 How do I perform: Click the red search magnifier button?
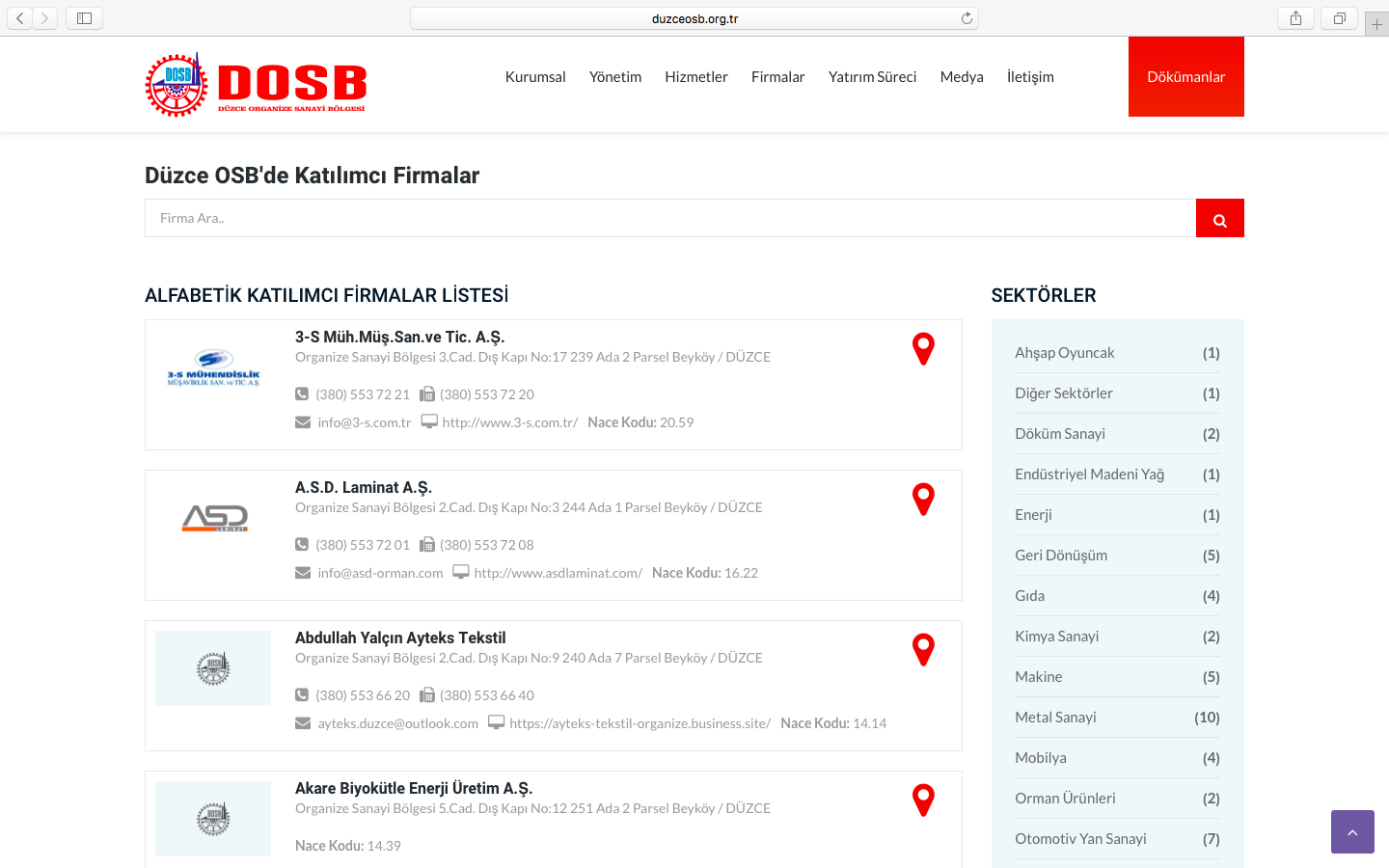pyautogui.click(x=1220, y=218)
